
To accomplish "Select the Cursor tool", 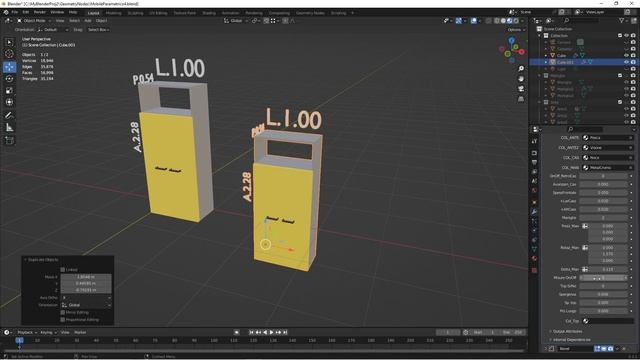I will click(x=9, y=54).
